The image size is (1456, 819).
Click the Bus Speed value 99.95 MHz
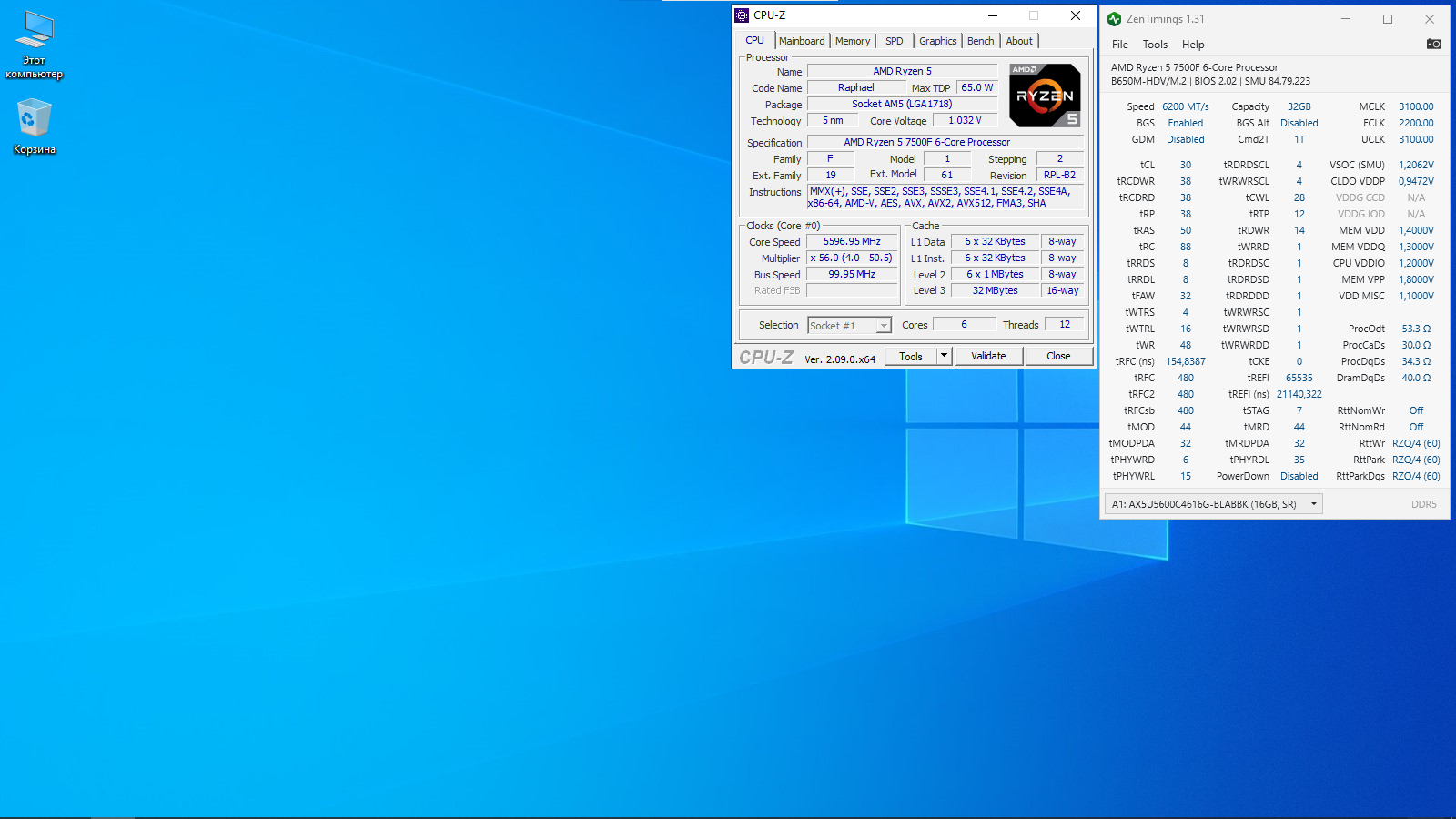click(852, 275)
